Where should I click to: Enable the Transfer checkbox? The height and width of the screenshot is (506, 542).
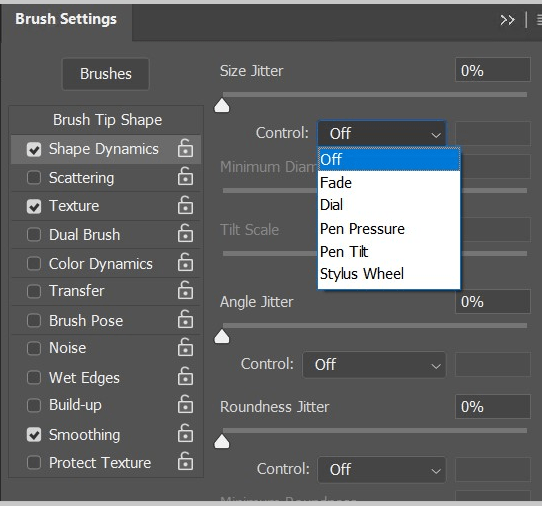pyautogui.click(x=34, y=291)
